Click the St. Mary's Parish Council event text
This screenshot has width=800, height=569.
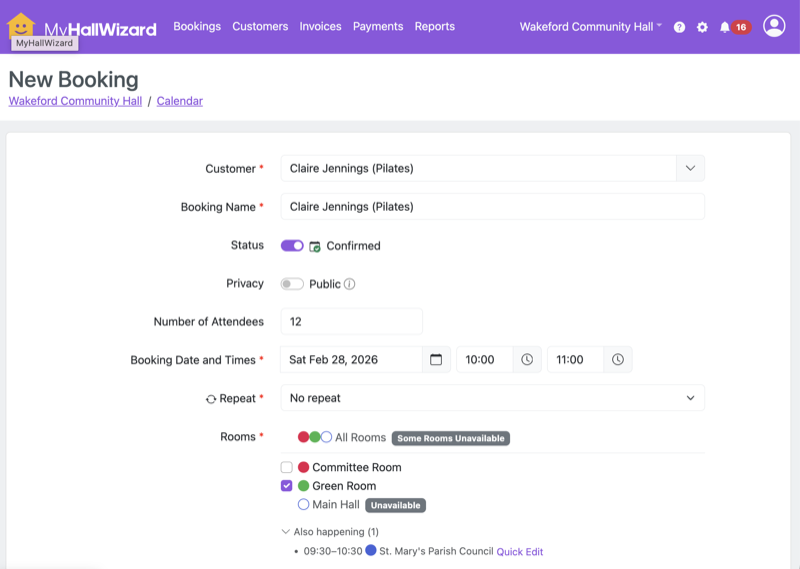436,551
